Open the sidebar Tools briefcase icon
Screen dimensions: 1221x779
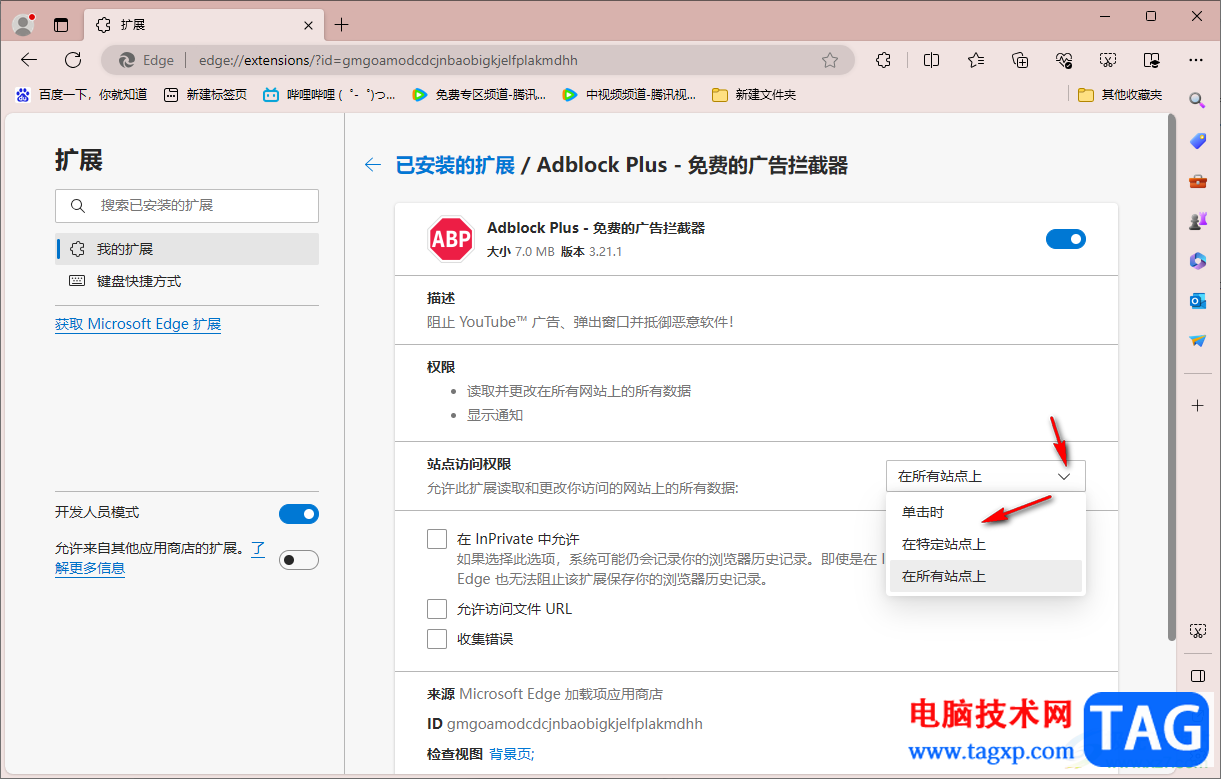pos(1197,181)
